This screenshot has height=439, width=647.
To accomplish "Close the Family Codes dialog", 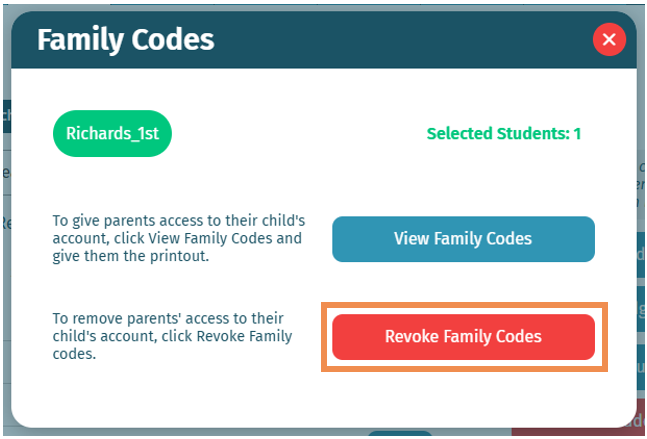I will (609, 40).
